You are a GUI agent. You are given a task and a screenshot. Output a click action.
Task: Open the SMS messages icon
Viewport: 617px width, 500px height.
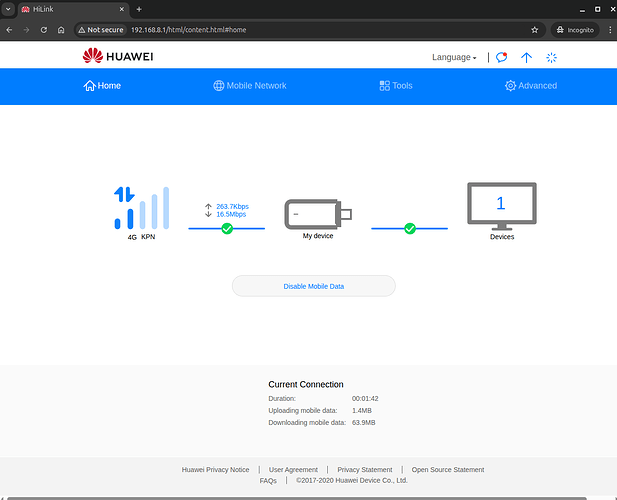coord(502,57)
